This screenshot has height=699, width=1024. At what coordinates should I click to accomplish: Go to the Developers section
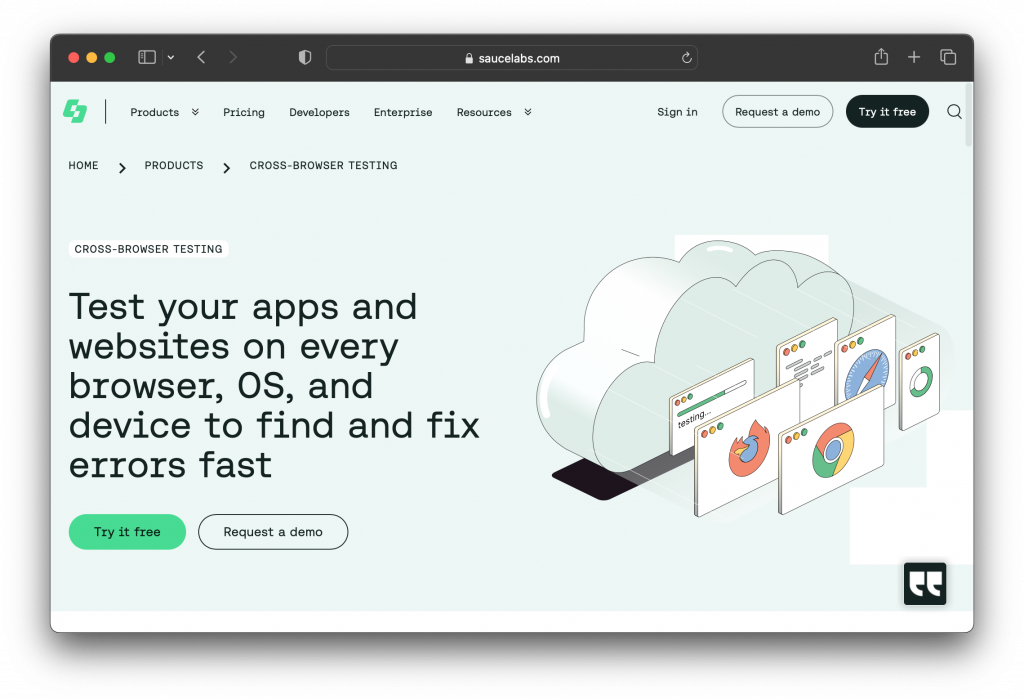(319, 112)
